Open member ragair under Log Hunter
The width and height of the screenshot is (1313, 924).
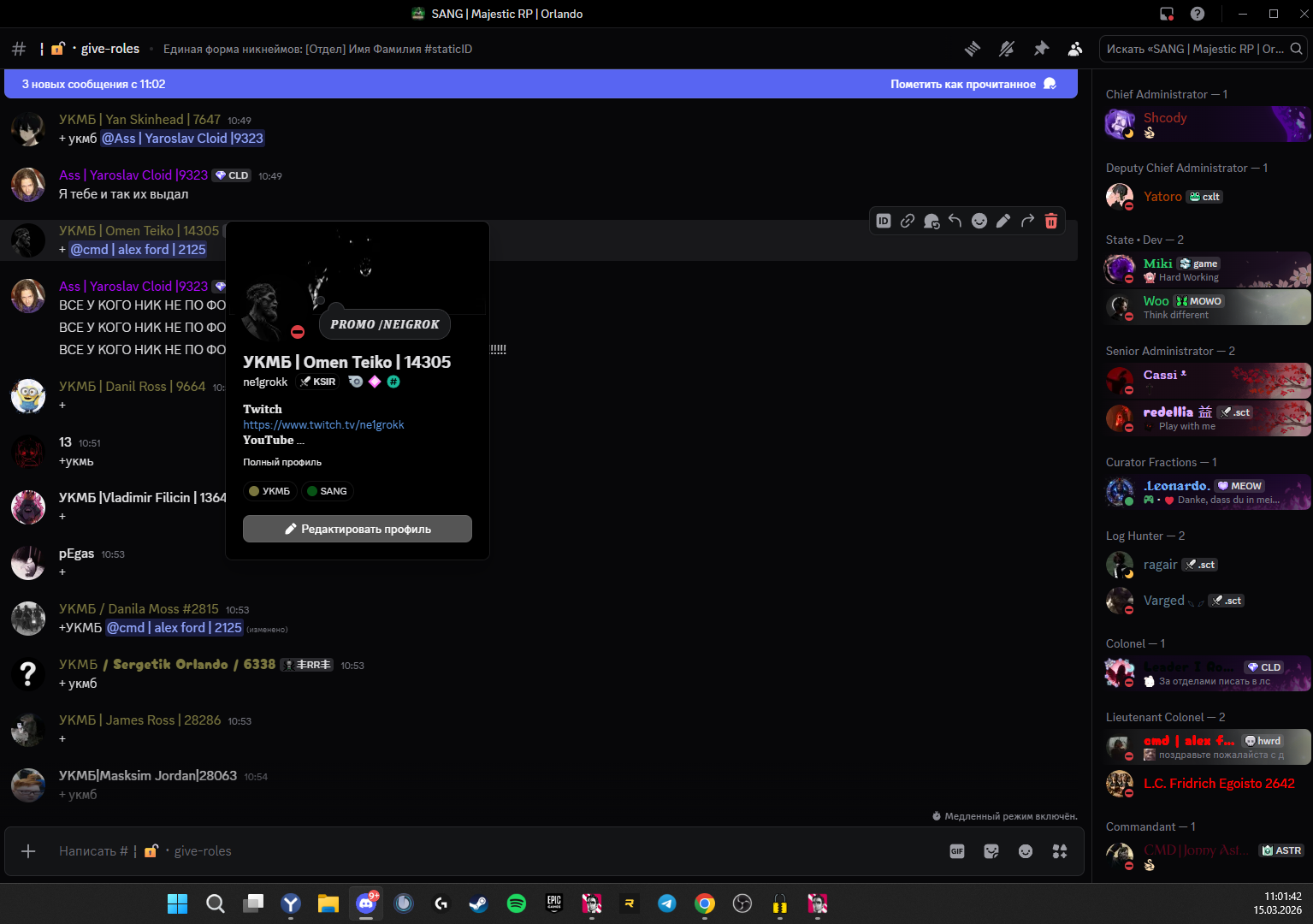(1206, 565)
